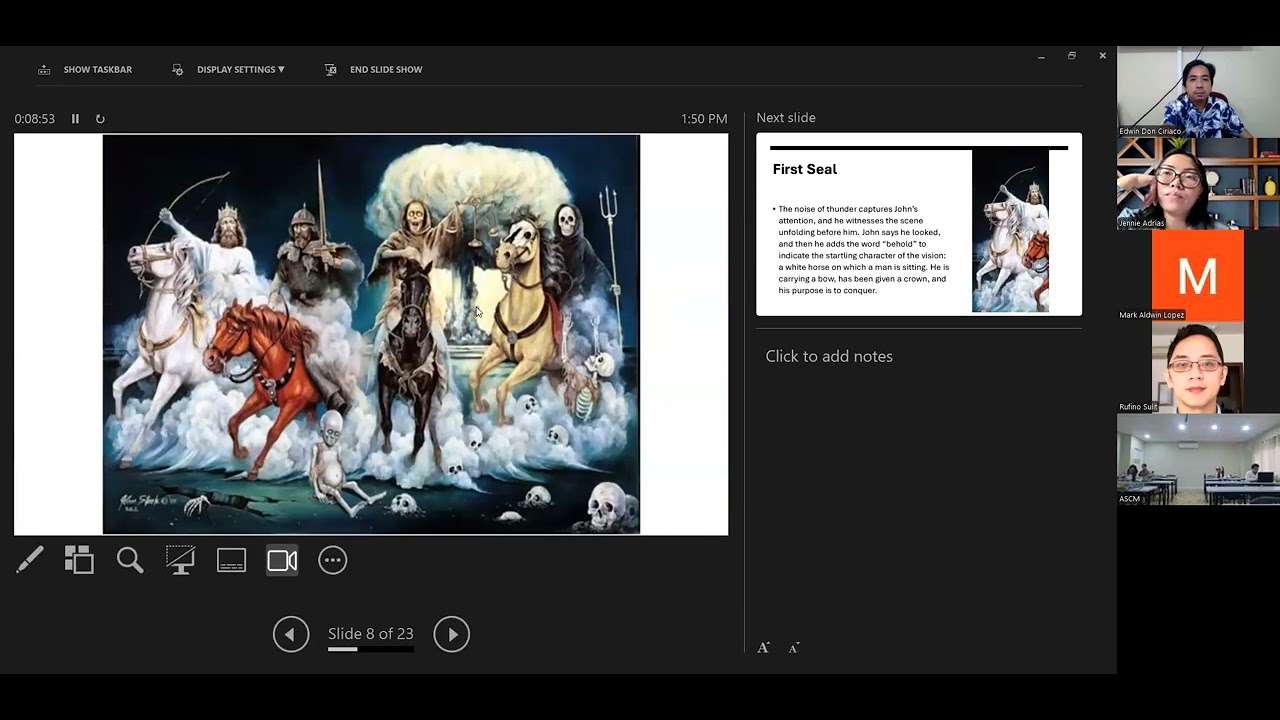The height and width of the screenshot is (720, 1280).
Task: Click the slide progress bar under Slide 8 of 23
Action: point(371,649)
